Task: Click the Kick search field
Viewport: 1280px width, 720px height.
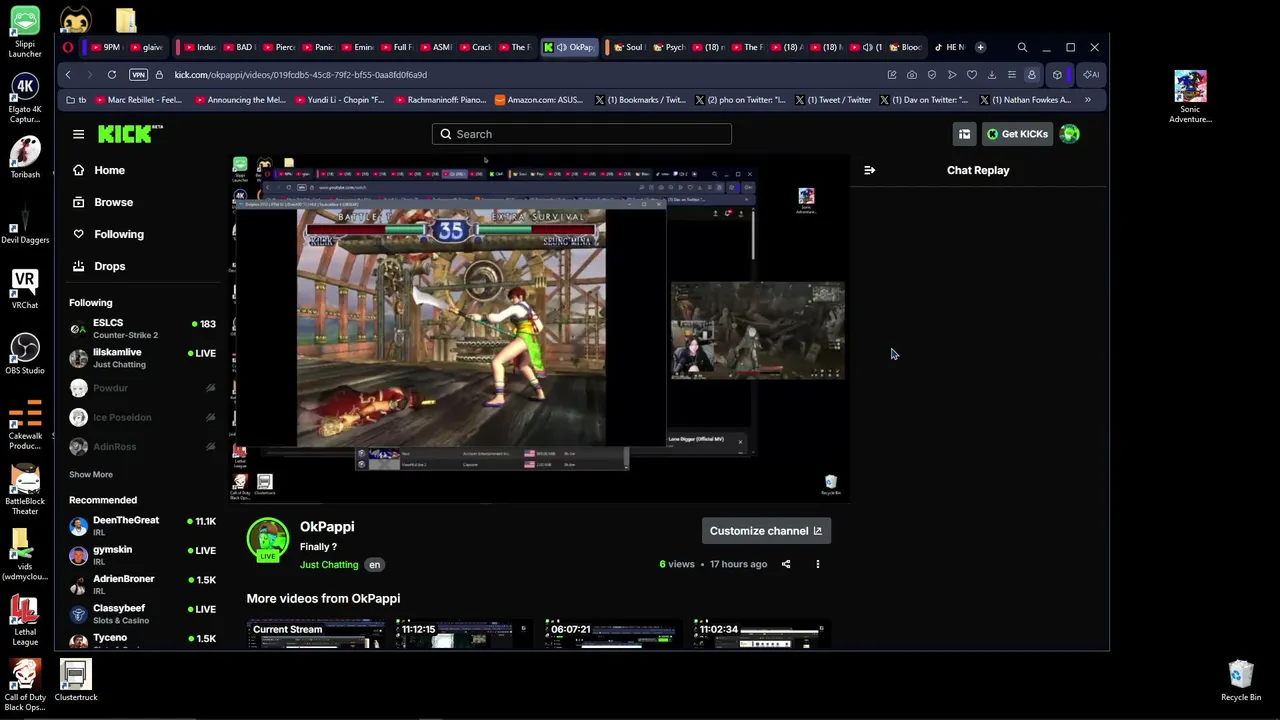Action: (x=582, y=134)
